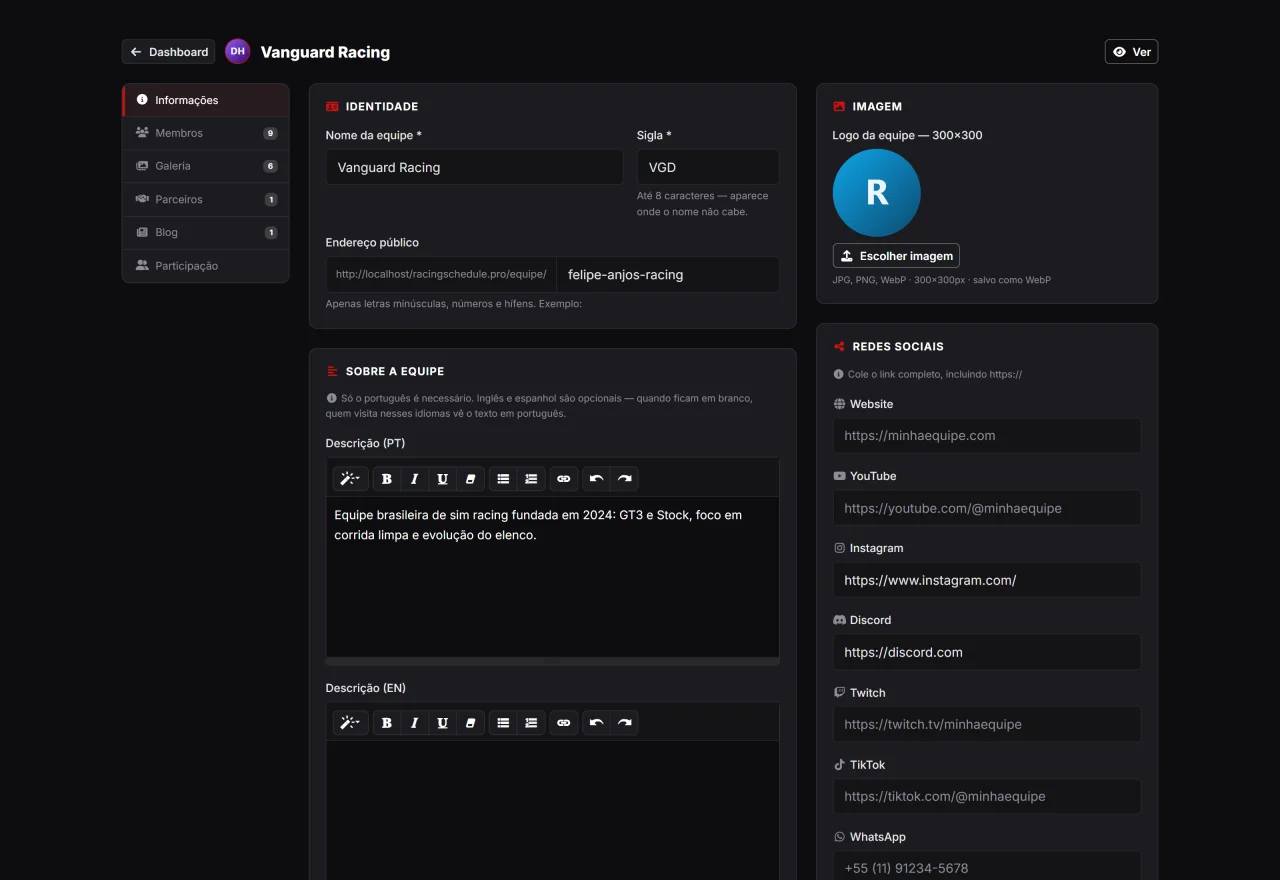Click the team logo thumbnail
This screenshot has height=880, width=1280.
(877, 193)
